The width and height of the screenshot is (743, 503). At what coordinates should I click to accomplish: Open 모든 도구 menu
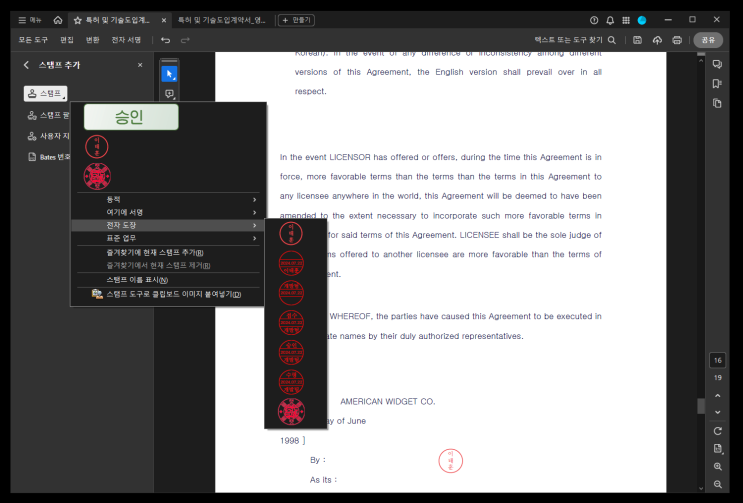pos(33,40)
